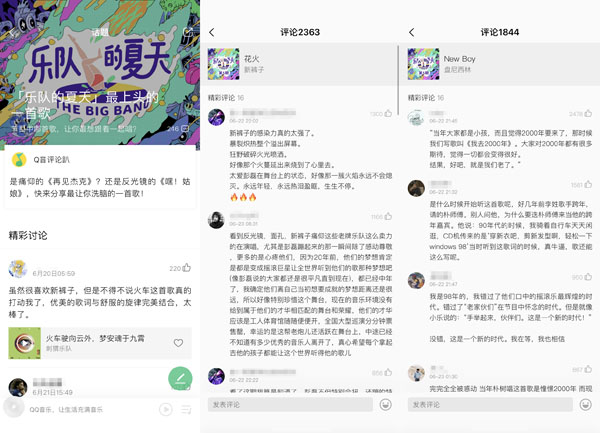Viewport: 600px width, 433px height.
Task: Open avatar of the 我是98年的 comment author
Action: 416,280
